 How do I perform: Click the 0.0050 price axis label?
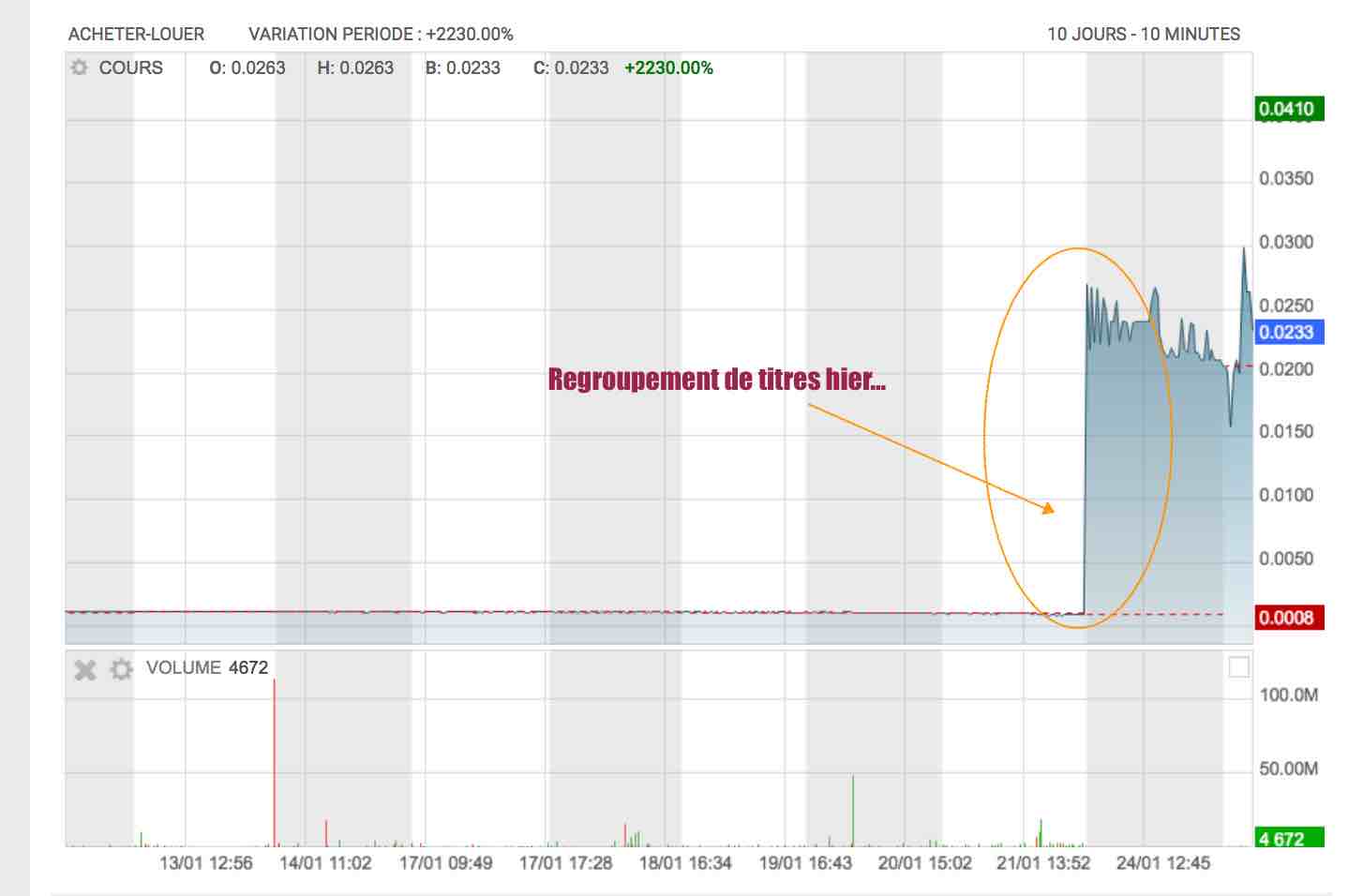pyautogui.click(x=1286, y=559)
